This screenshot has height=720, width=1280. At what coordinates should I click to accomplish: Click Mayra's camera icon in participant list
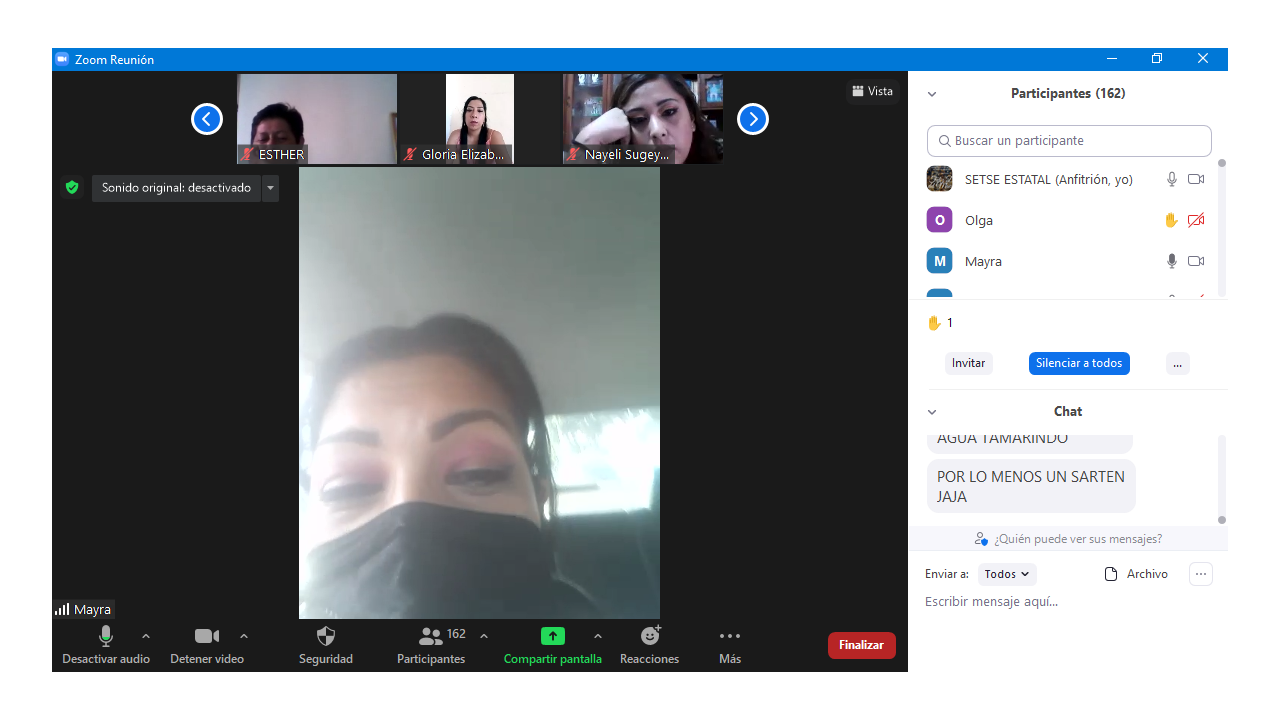point(1196,261)
